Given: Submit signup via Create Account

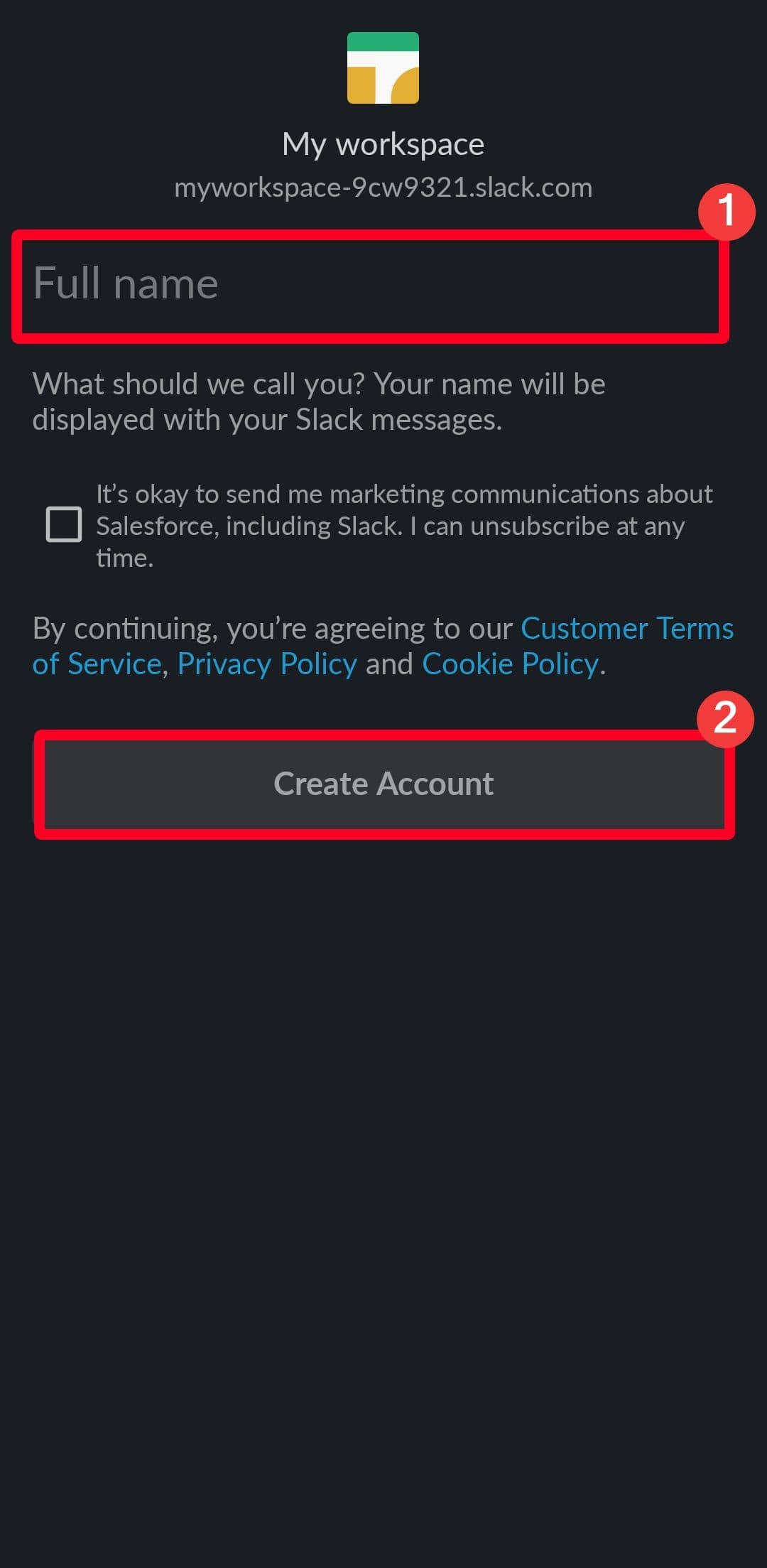Looking at the screenshot, I should 383,784.
